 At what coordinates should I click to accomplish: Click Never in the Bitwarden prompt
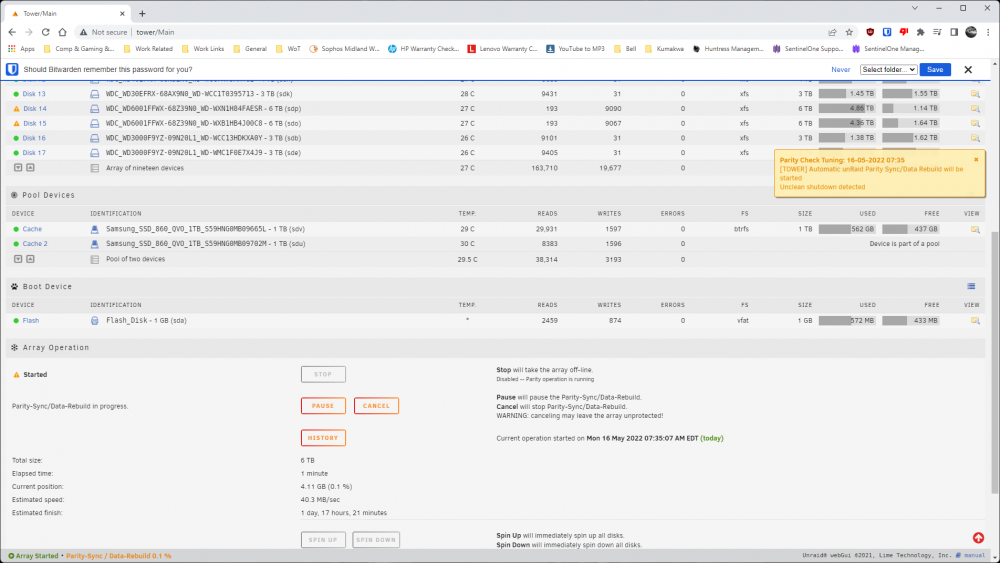841,69
